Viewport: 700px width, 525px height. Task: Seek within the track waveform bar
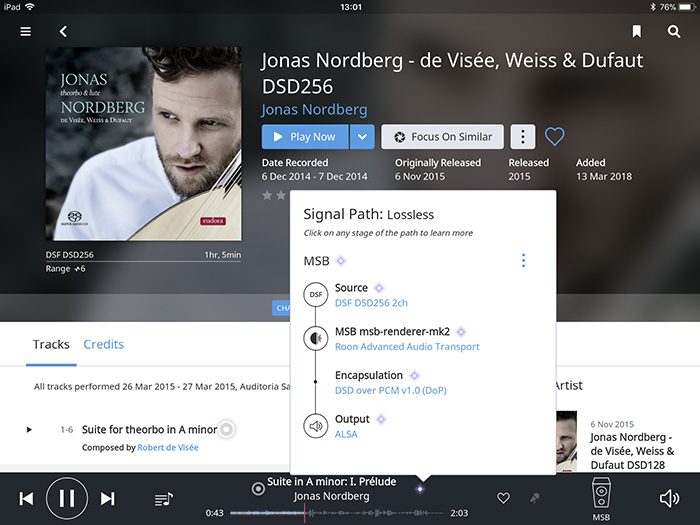[337, 513]
